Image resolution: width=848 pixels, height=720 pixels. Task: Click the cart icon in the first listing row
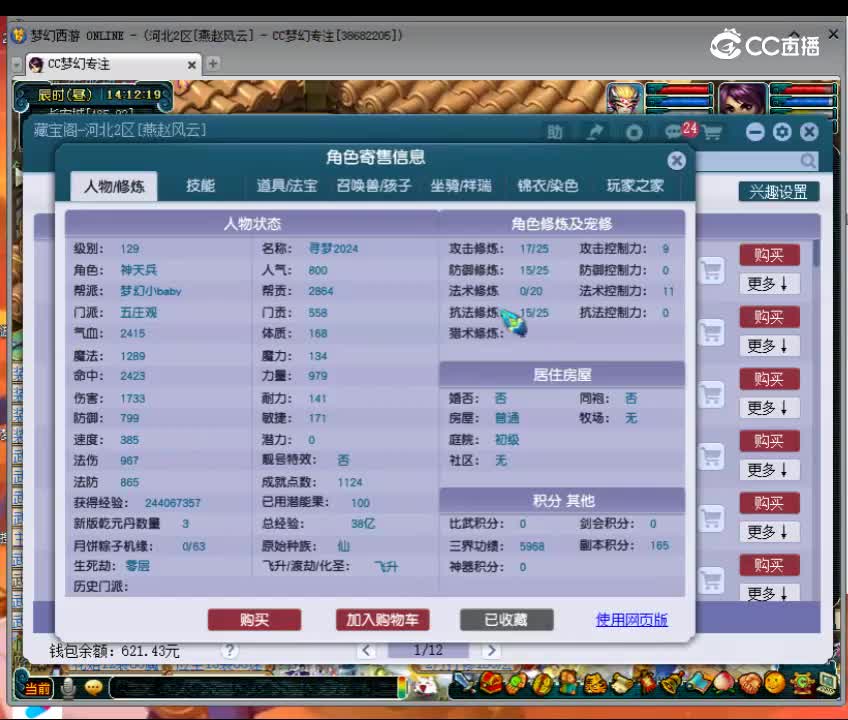(x=712, y=270)
